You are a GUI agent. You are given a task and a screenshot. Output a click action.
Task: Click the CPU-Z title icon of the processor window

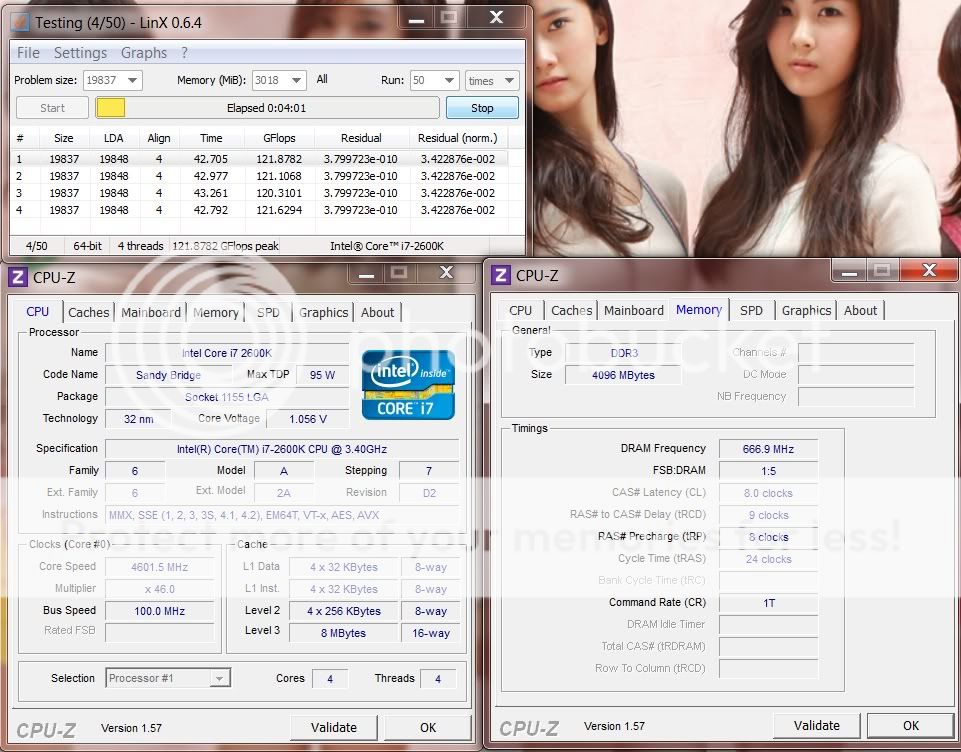[18, 277]
